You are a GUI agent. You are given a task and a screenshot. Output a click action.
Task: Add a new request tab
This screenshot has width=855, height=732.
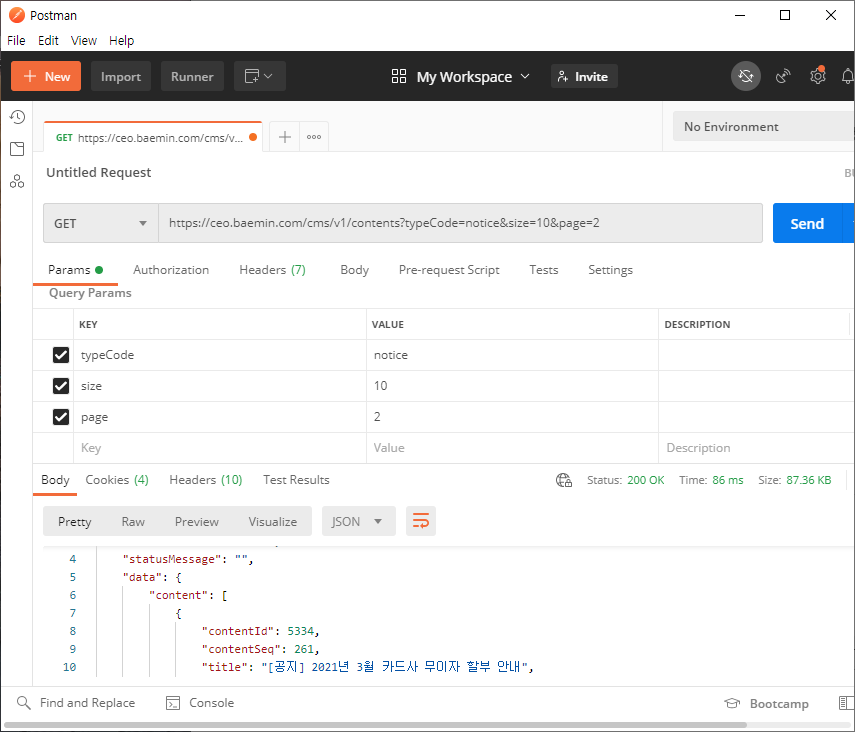pyautogui.click(x=285, y=137)
